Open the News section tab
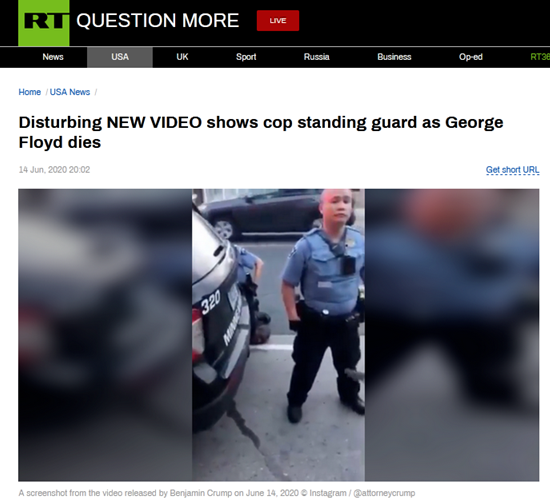Viewport: 550px width, 500px height. tap(53, 57)
